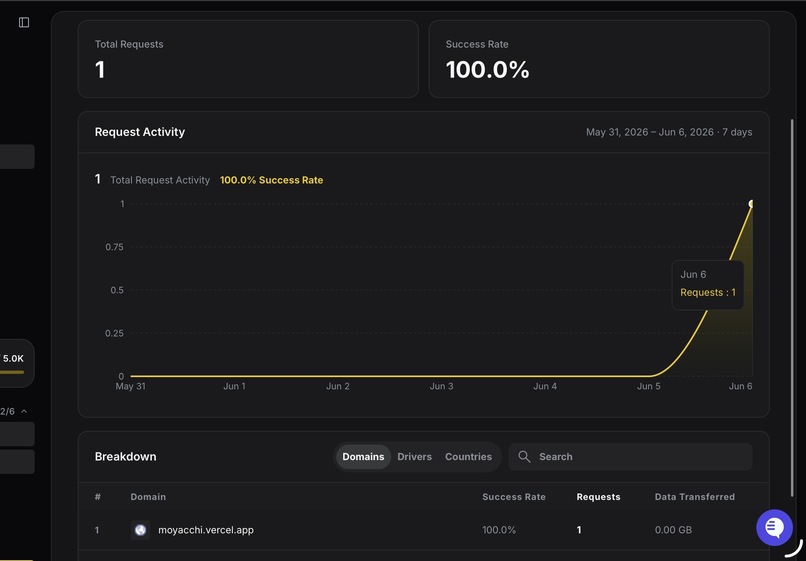Click the # column header

(x=98, y=497)
